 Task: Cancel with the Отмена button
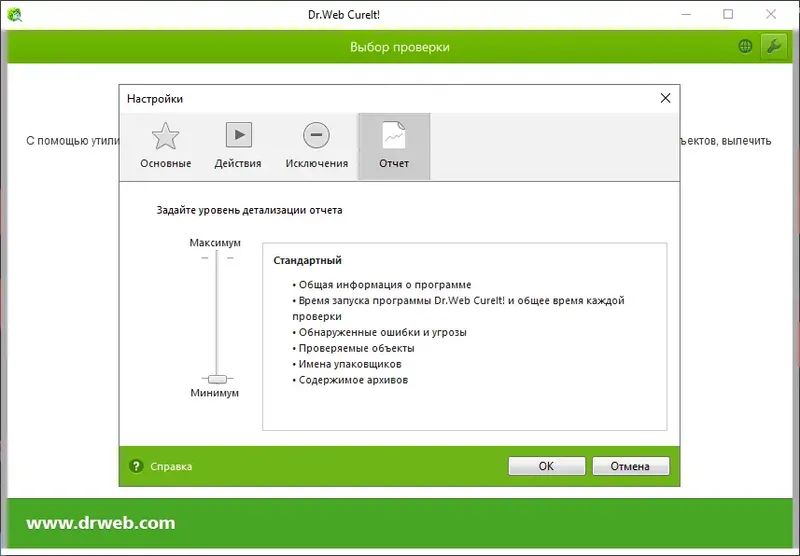pyautogui.click(x=630, y=466)
